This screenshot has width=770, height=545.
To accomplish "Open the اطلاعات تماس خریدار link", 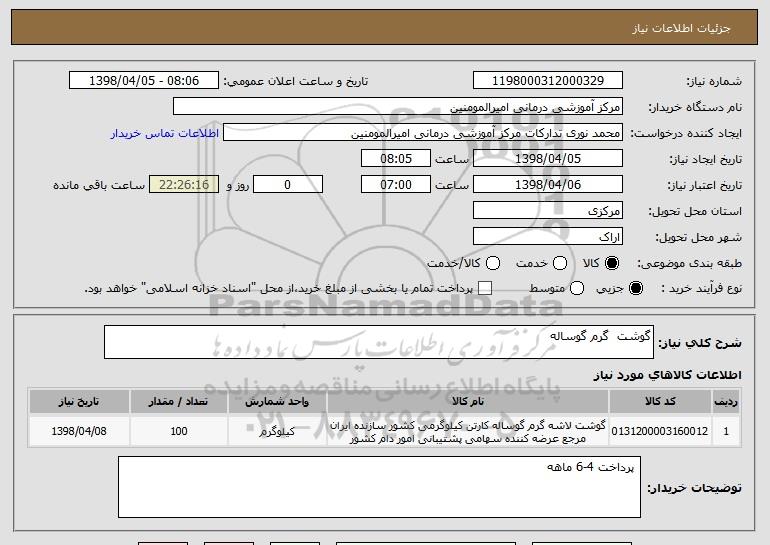I will tap(165, 133).
